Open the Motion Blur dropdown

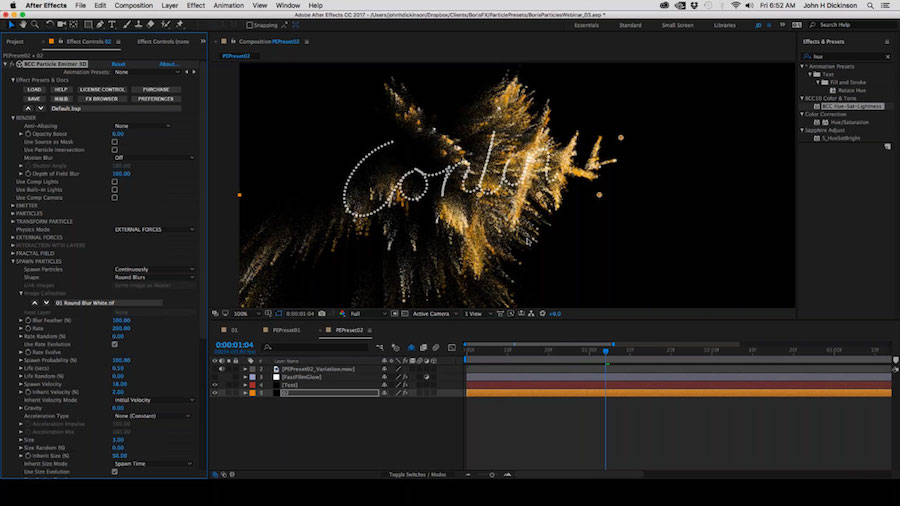(153, 157)
